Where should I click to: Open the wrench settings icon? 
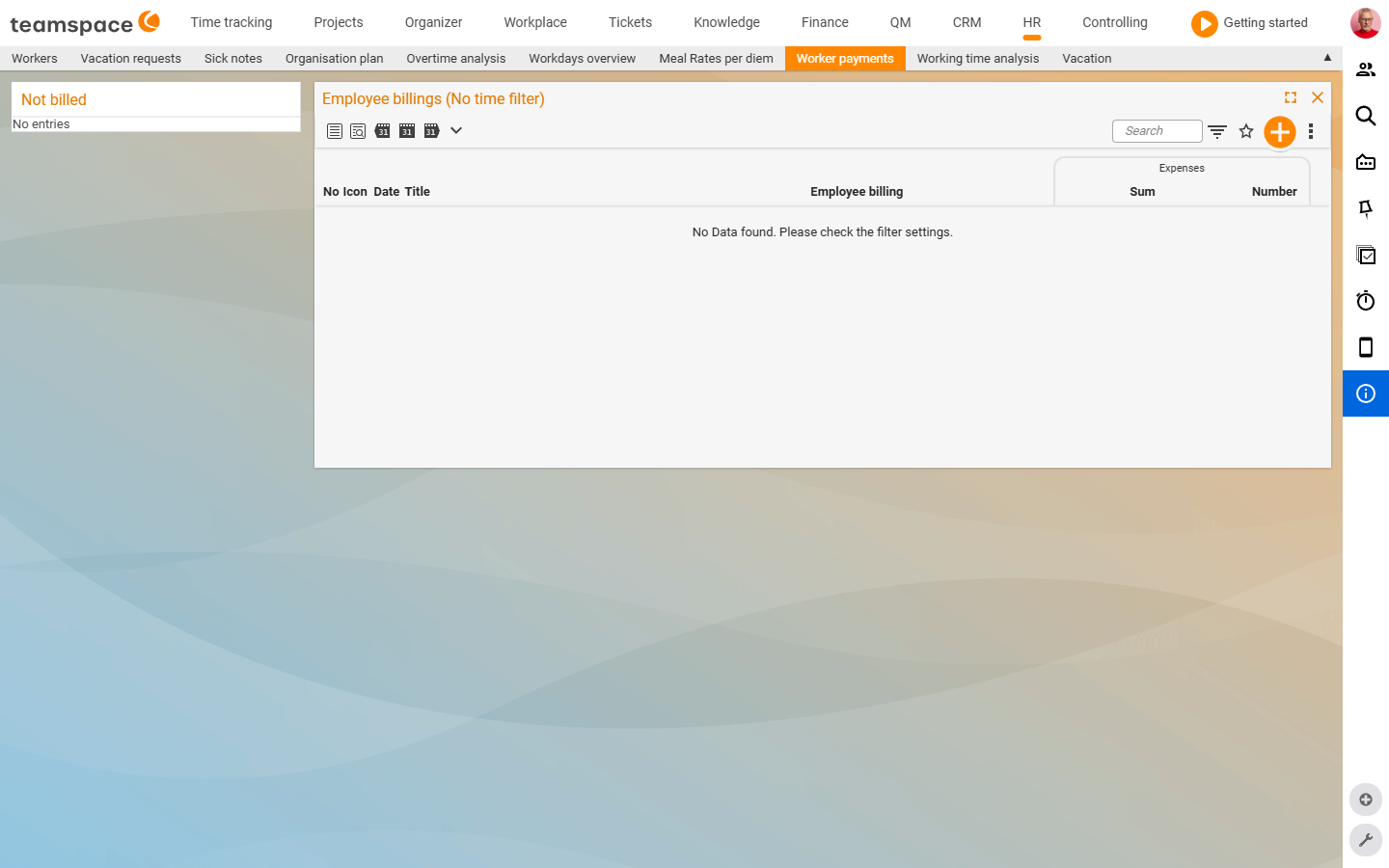click(x=1366, y=840)
